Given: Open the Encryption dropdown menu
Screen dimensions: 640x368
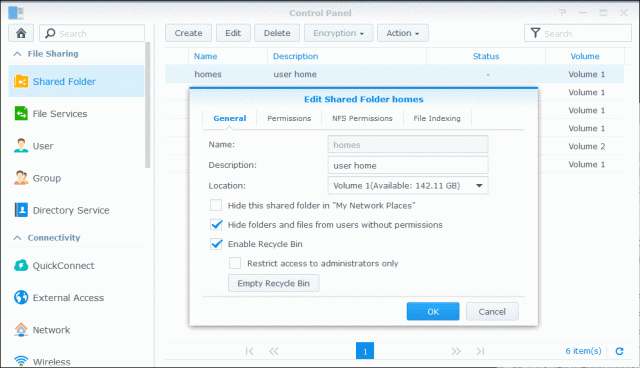Looking at the screenshot, I should pyautogui.click(x=338, y=33).
